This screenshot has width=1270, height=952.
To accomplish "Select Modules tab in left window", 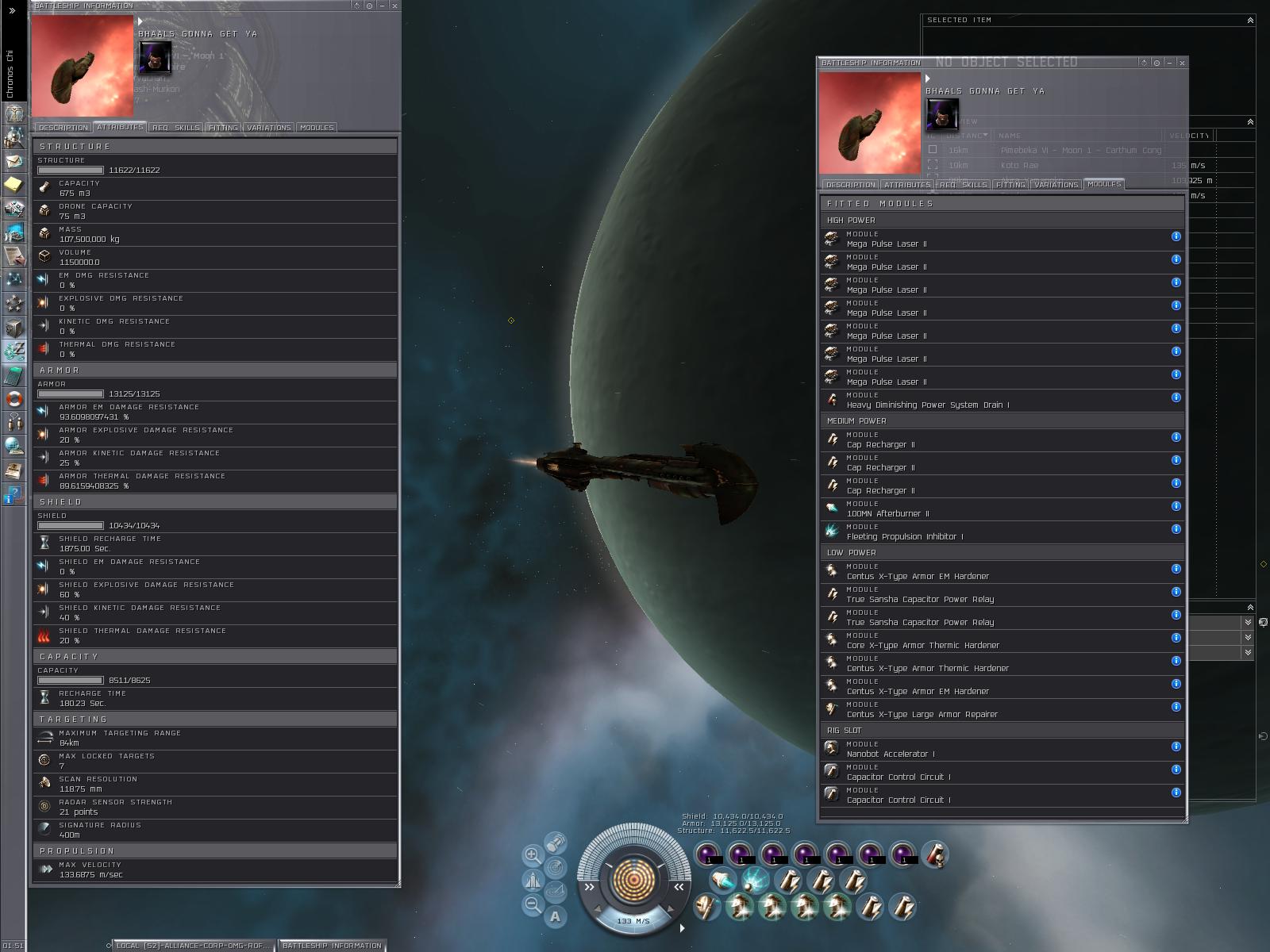I will pyautogui.click(x=317, y=128).
